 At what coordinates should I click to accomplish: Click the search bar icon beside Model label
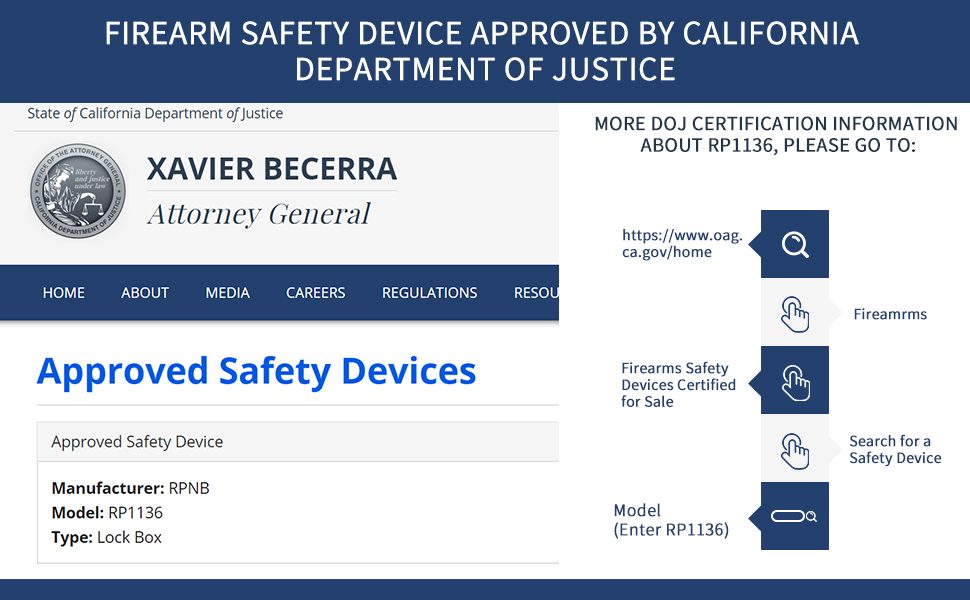click(795, 516)
